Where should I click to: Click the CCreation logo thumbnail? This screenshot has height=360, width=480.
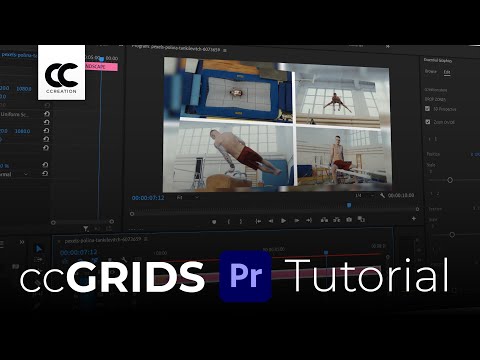pyautogui.click(x=61, y=73)
